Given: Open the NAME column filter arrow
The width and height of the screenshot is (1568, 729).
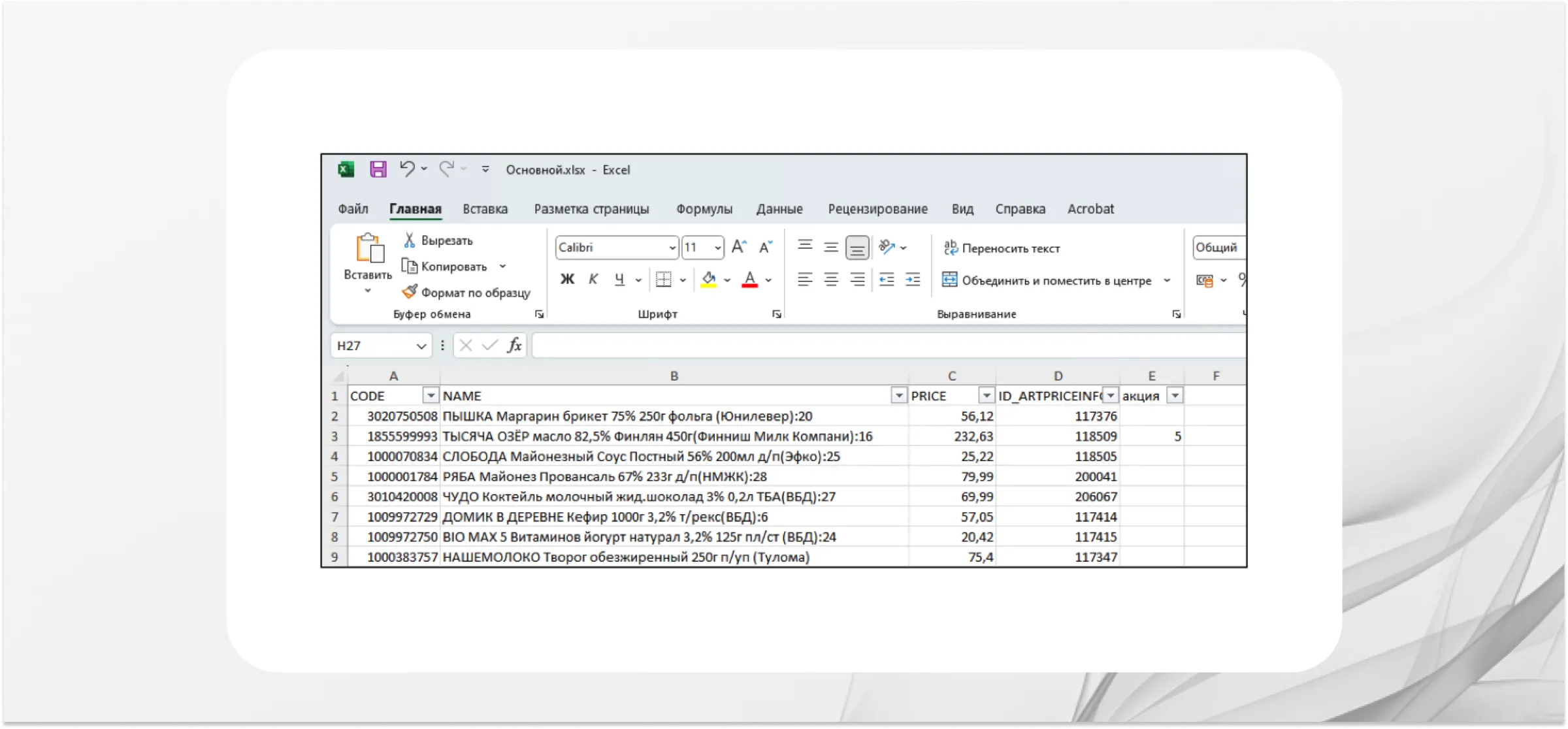Looking at the screenshot, I should (x=899, y=396).
